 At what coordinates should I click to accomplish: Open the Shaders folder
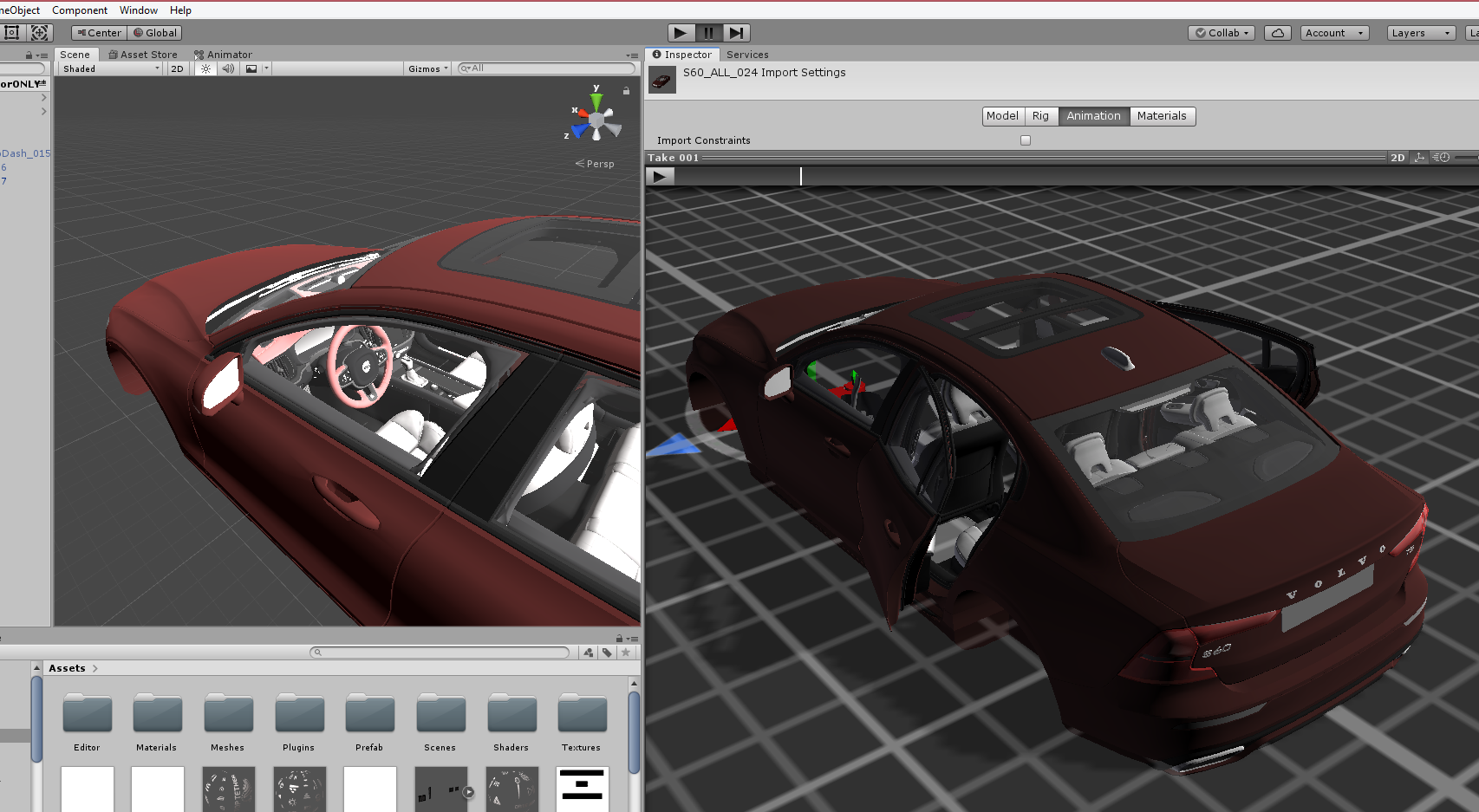511,722
